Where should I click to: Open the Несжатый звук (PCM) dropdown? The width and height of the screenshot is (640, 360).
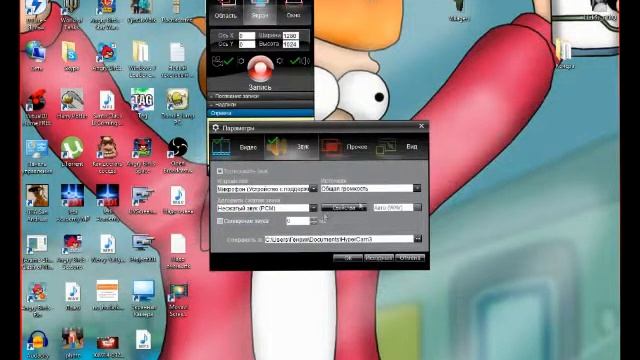pos(313,208)
